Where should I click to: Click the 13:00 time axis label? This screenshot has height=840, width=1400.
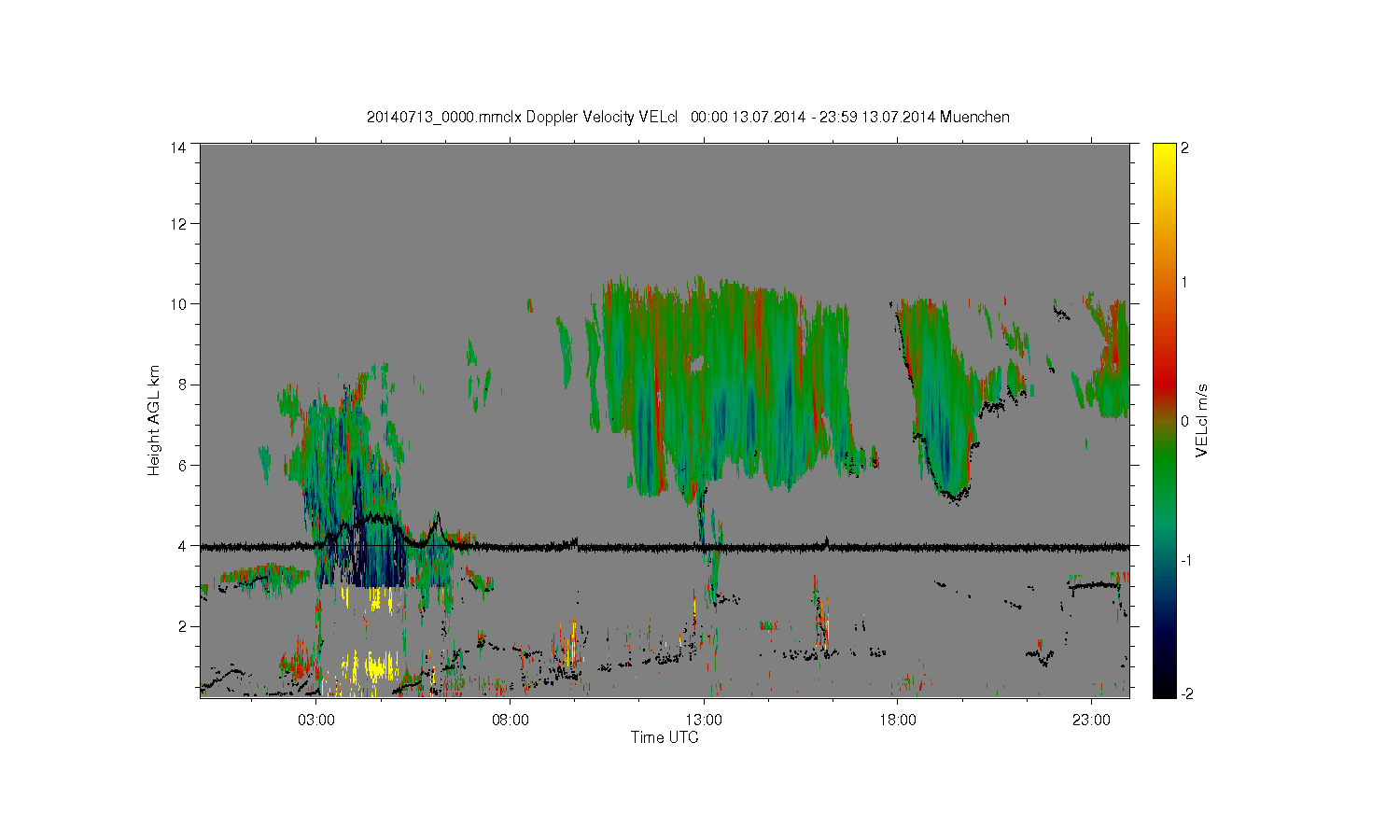click(704, 721)
